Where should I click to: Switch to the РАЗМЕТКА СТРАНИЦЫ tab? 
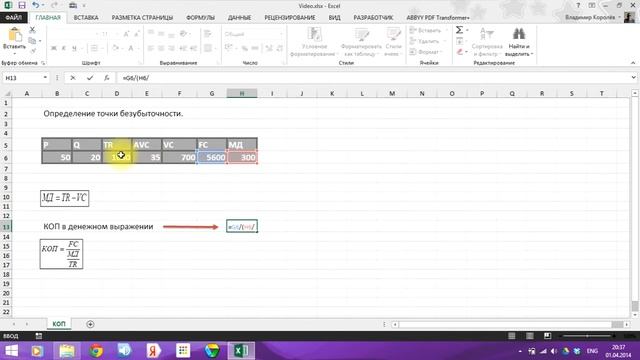click(x=142, y=18)
